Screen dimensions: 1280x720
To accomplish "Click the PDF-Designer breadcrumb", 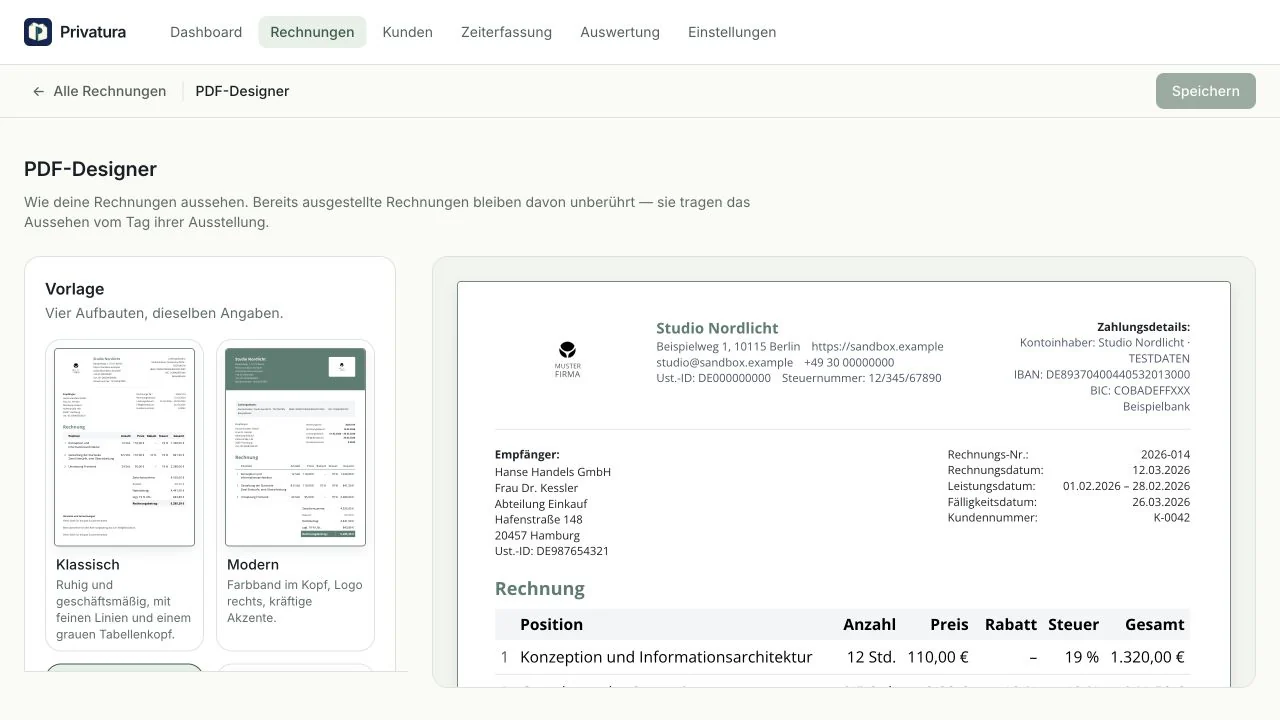I will pos(242,91).
